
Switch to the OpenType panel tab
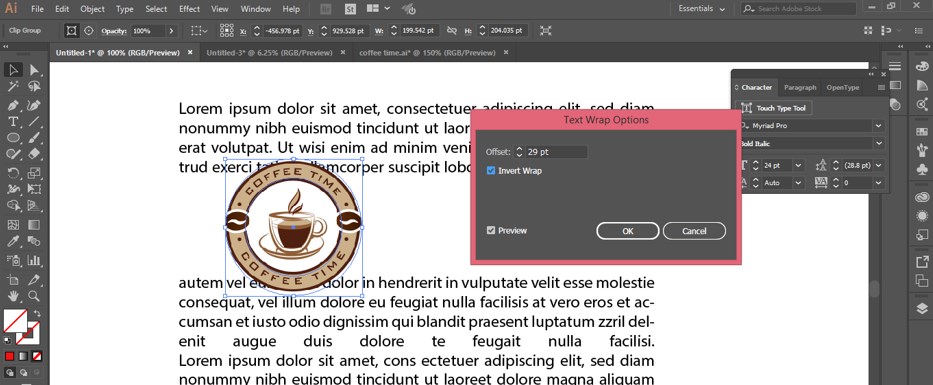pos(843,87)
